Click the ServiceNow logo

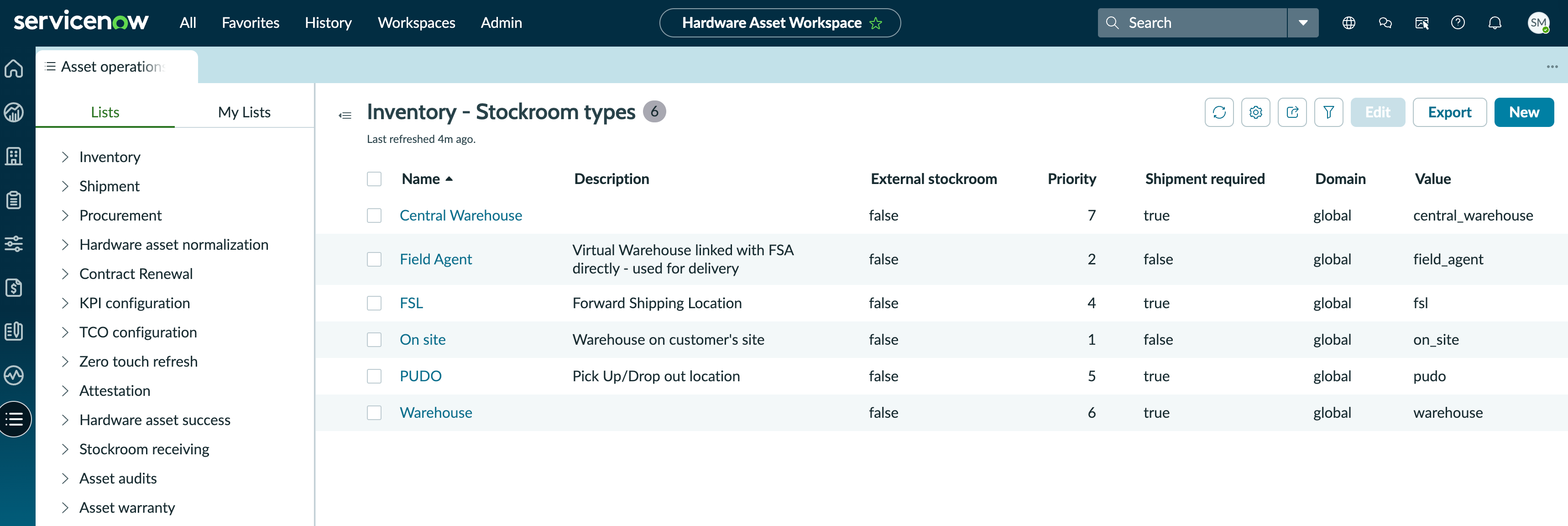pos(80,21)
